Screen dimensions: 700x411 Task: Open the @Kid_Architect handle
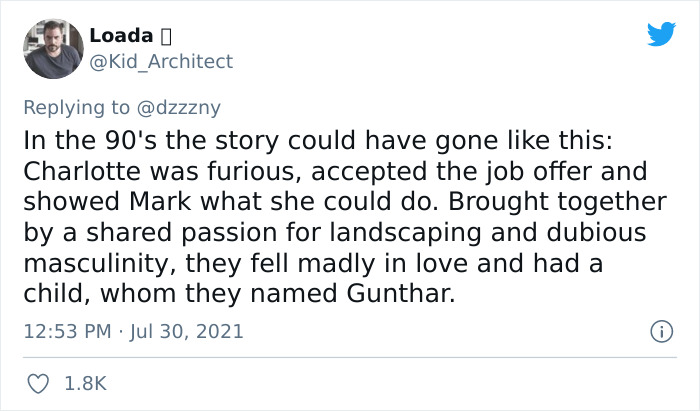pos(161,61)
